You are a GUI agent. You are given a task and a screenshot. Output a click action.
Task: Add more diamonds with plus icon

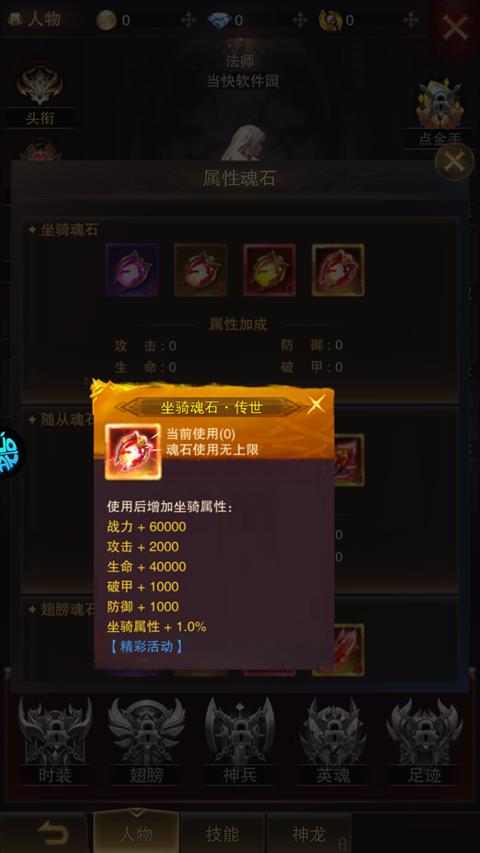click(300, 20)
